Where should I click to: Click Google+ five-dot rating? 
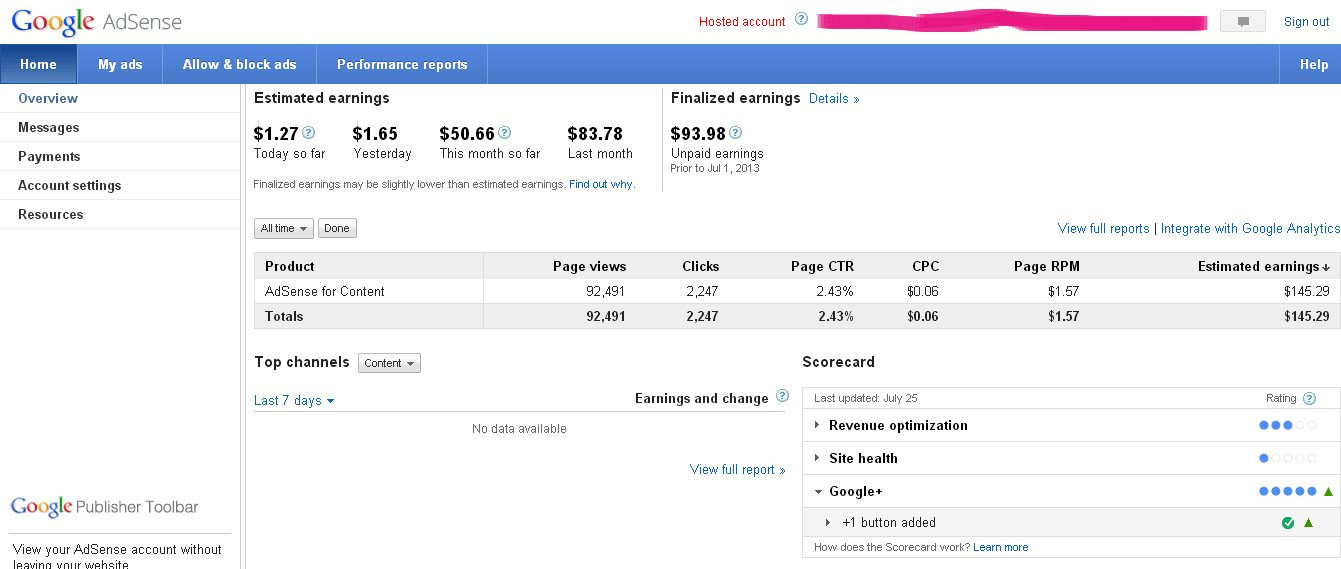coord(1288,491)
